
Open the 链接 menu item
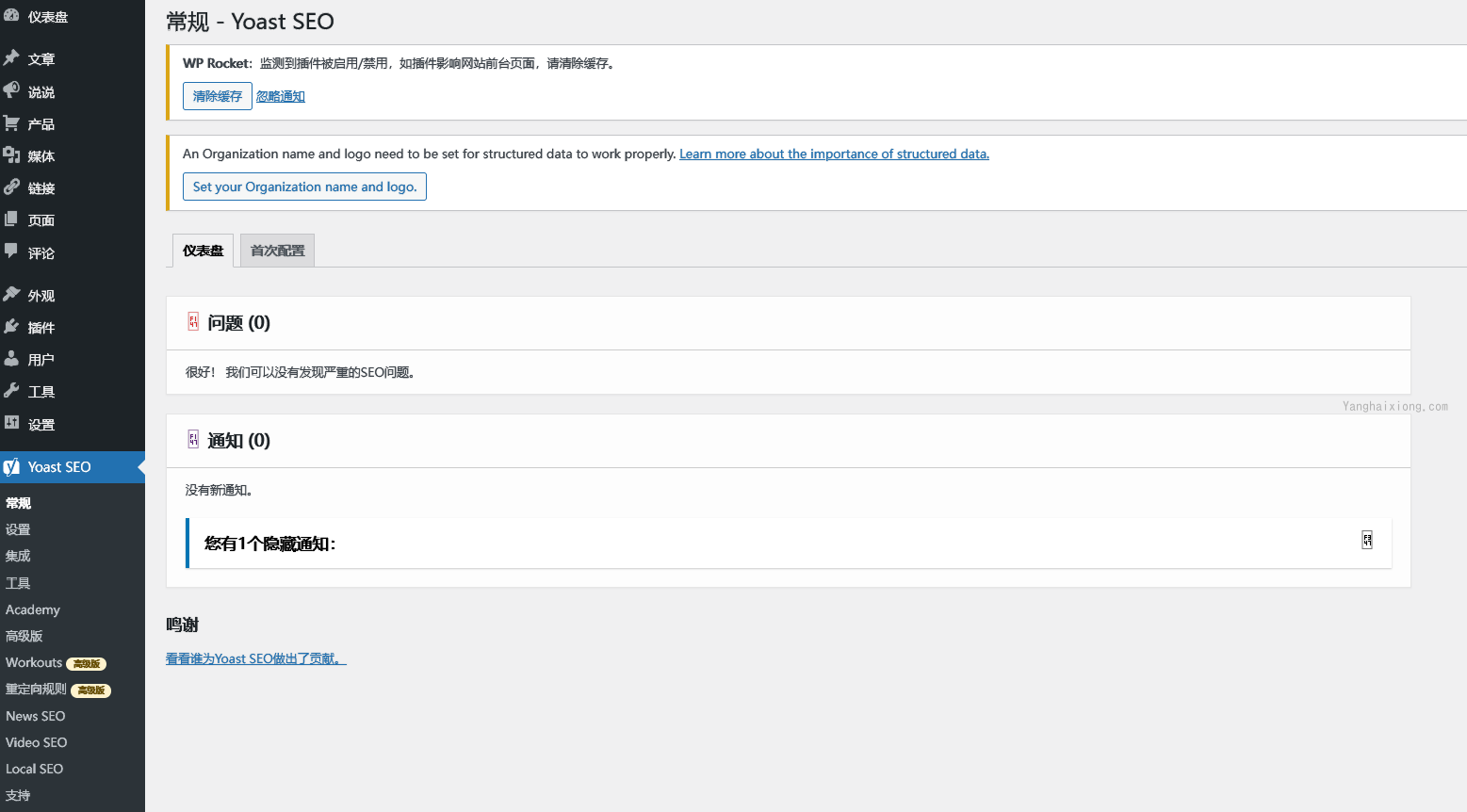41,188
